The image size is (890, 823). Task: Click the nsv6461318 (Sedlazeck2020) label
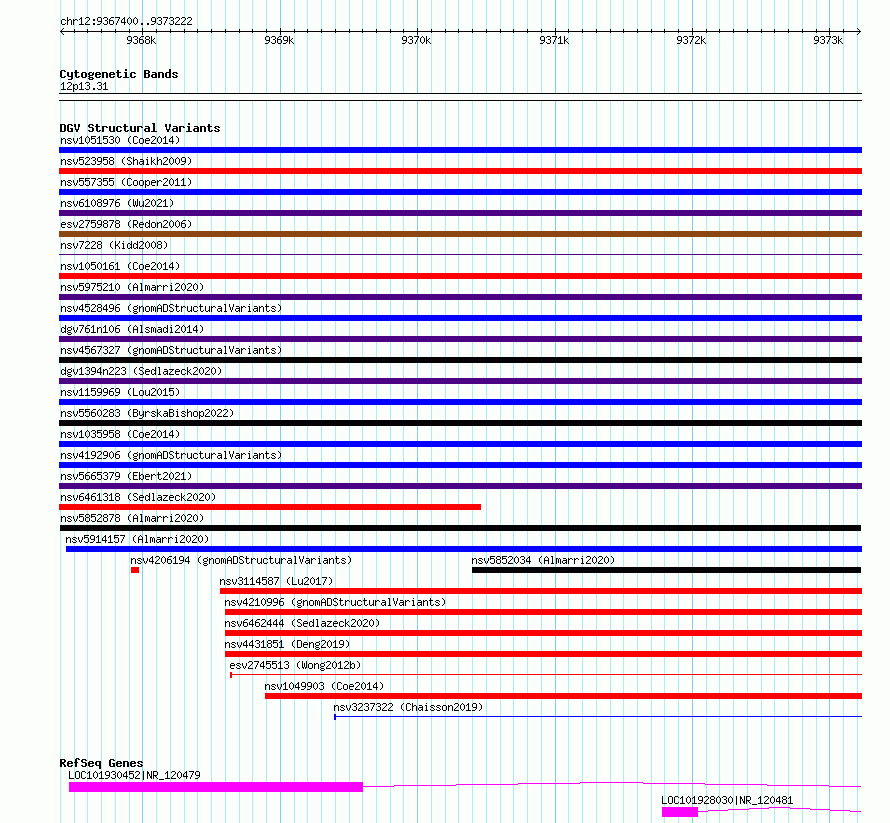pos(138,497)
